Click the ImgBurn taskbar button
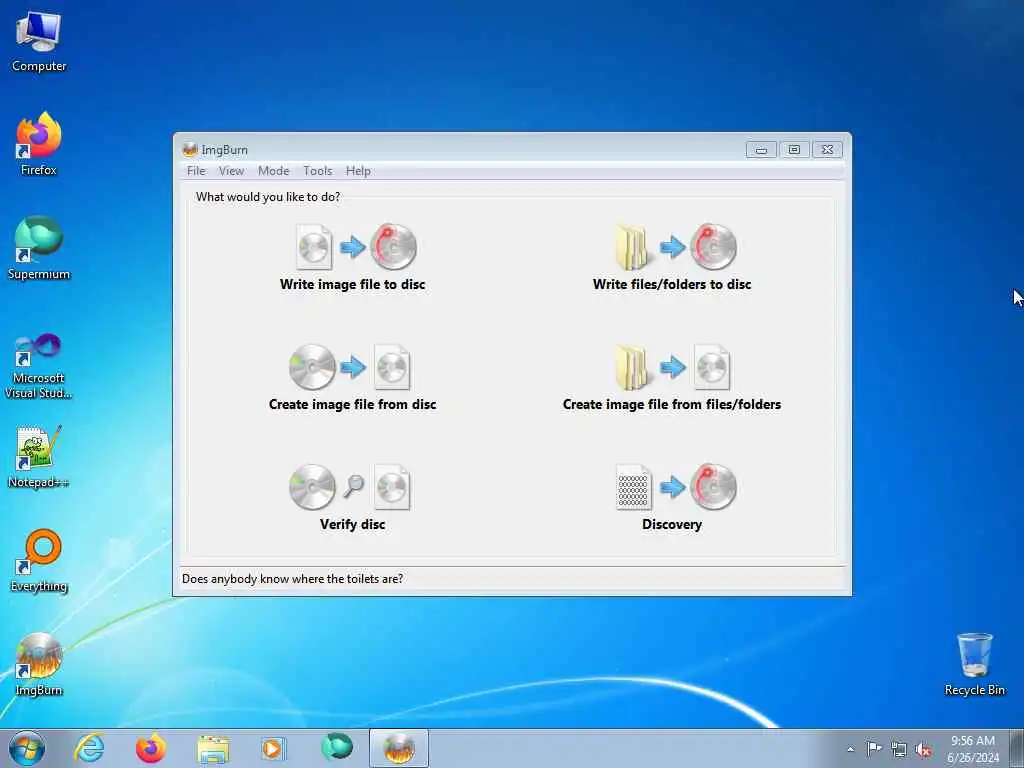This screenshot has width=1024, height=768. pos(399,748)
